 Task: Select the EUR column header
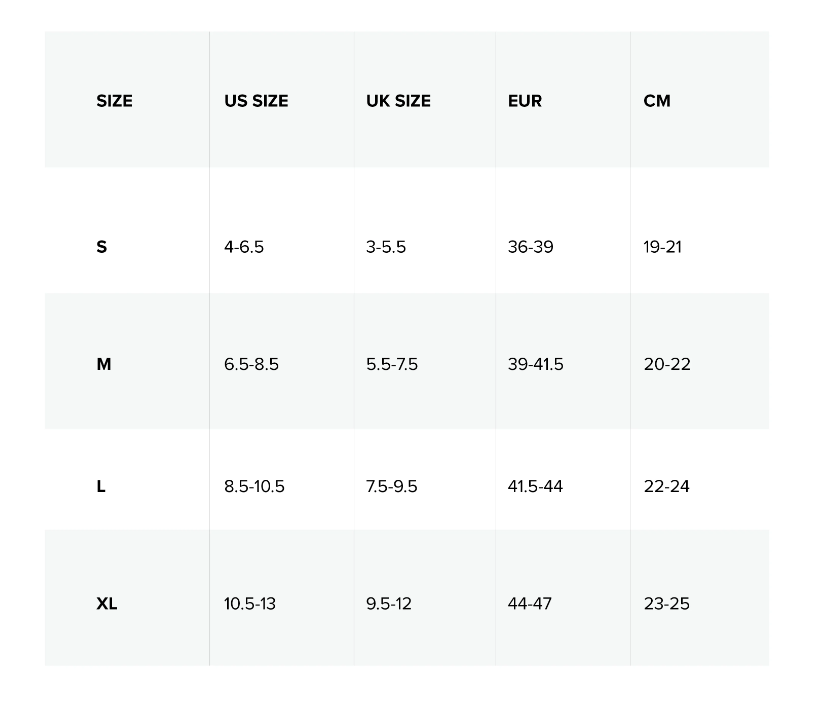[525, 101]
